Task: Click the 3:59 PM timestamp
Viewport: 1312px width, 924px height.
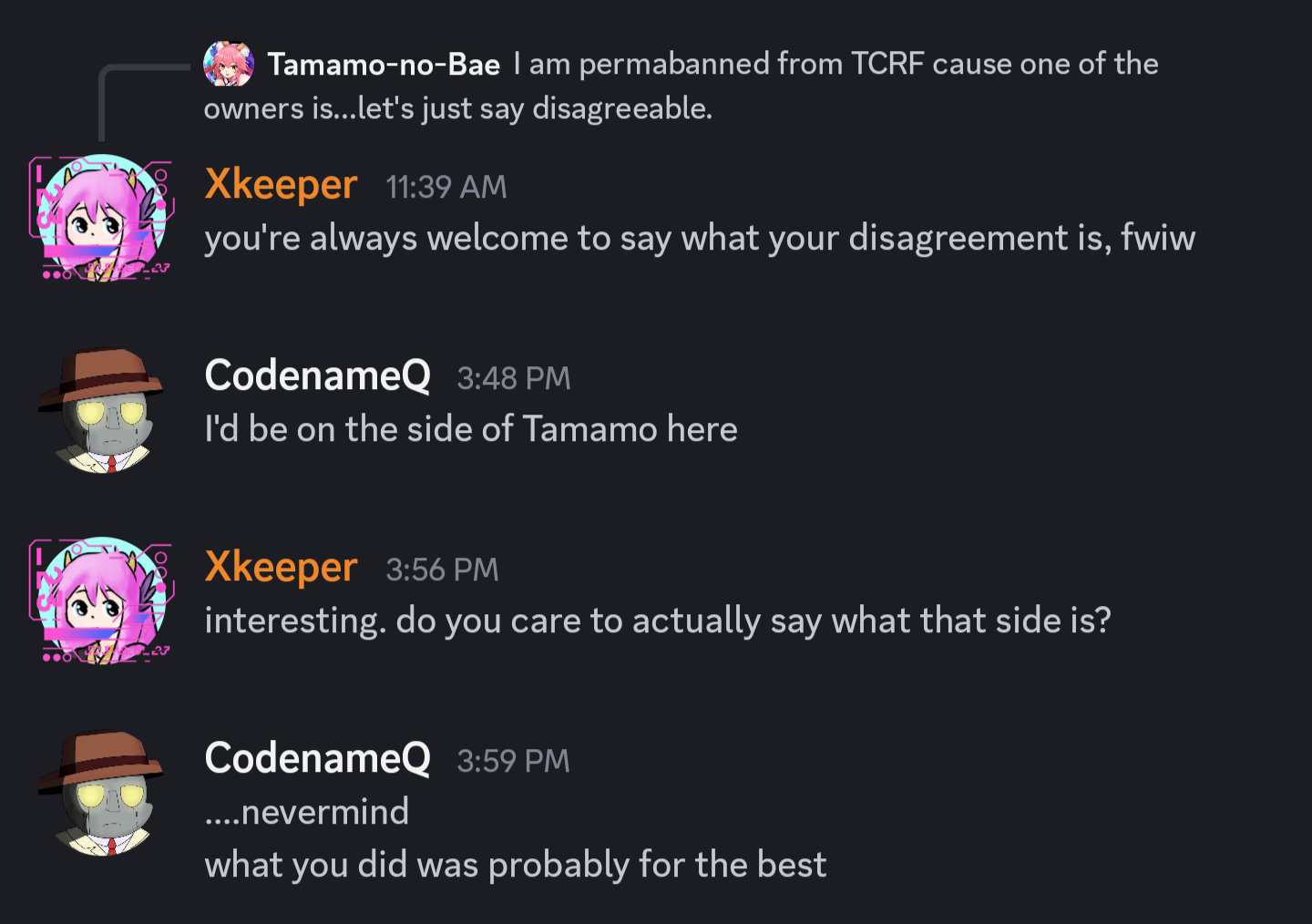Action: (x=513, y=762)
